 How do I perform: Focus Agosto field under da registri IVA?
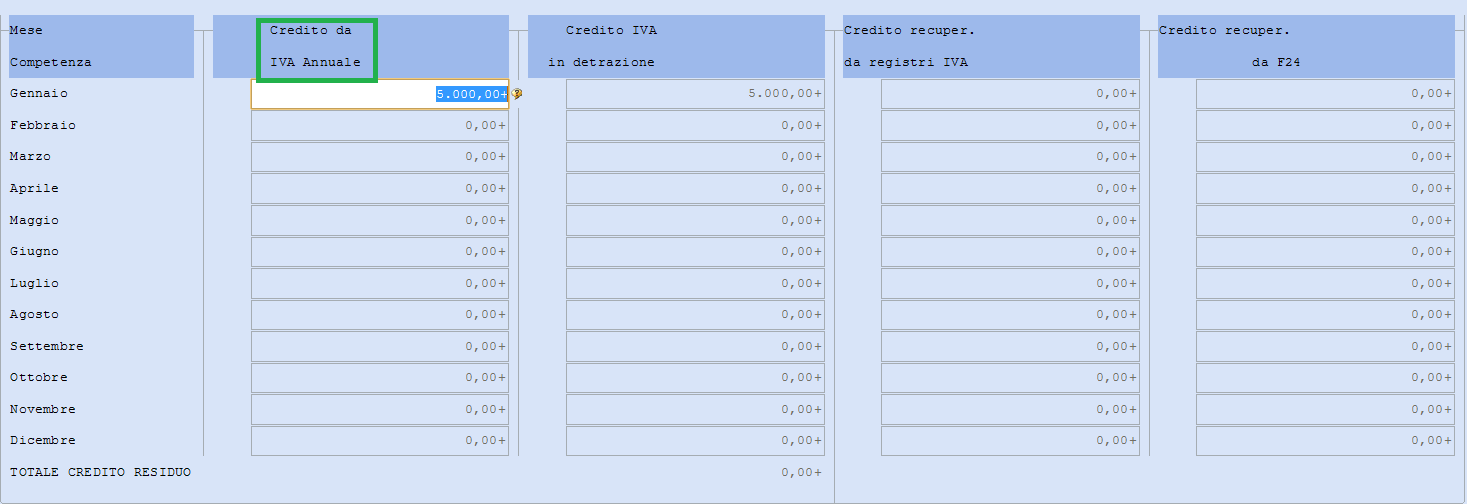click(1010, 314)
